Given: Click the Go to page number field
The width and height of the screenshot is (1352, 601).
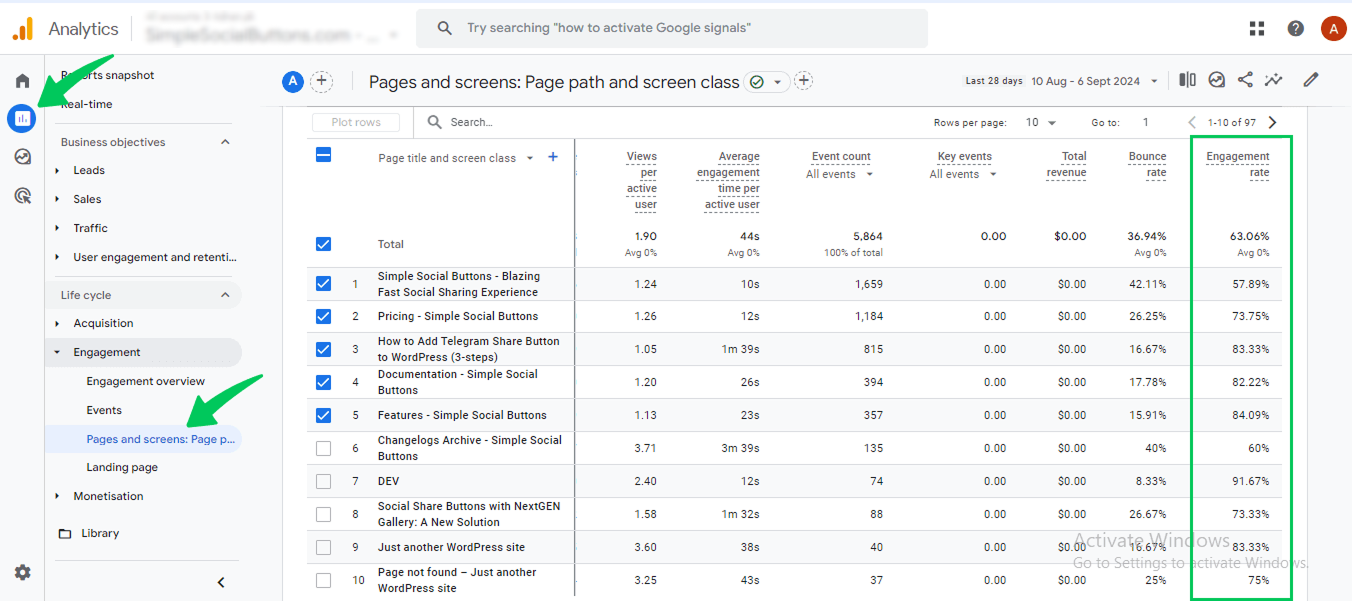Looking at the screenshot, I should (x=1146, y=122).
